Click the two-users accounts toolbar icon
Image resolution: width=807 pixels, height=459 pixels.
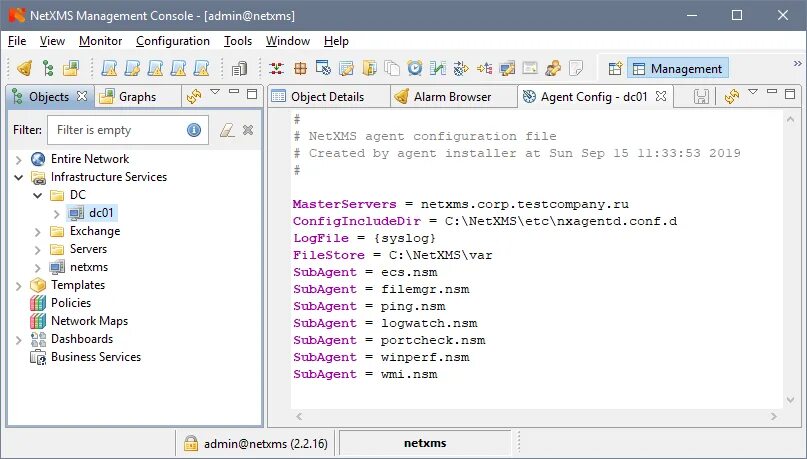(553, 68)
